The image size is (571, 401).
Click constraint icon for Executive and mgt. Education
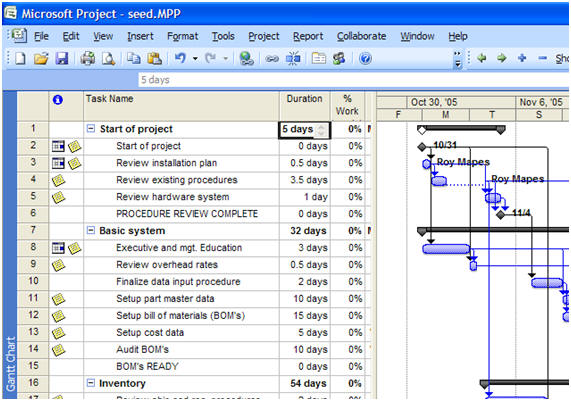[58, 248]
